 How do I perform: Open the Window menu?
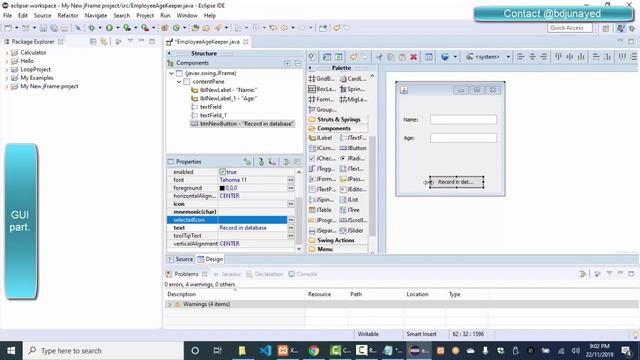(x=187, y=16)
